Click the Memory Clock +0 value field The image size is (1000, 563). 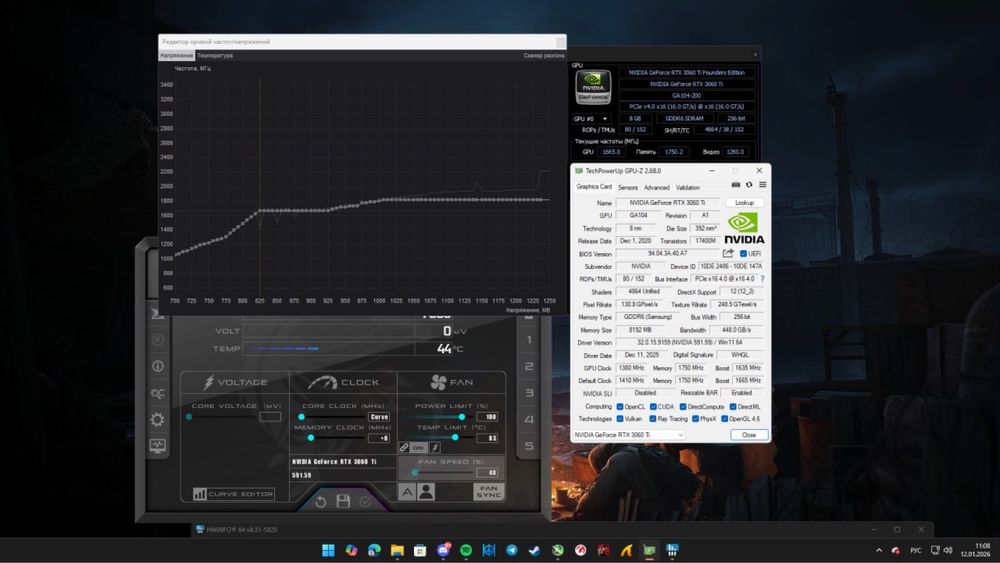379,438
